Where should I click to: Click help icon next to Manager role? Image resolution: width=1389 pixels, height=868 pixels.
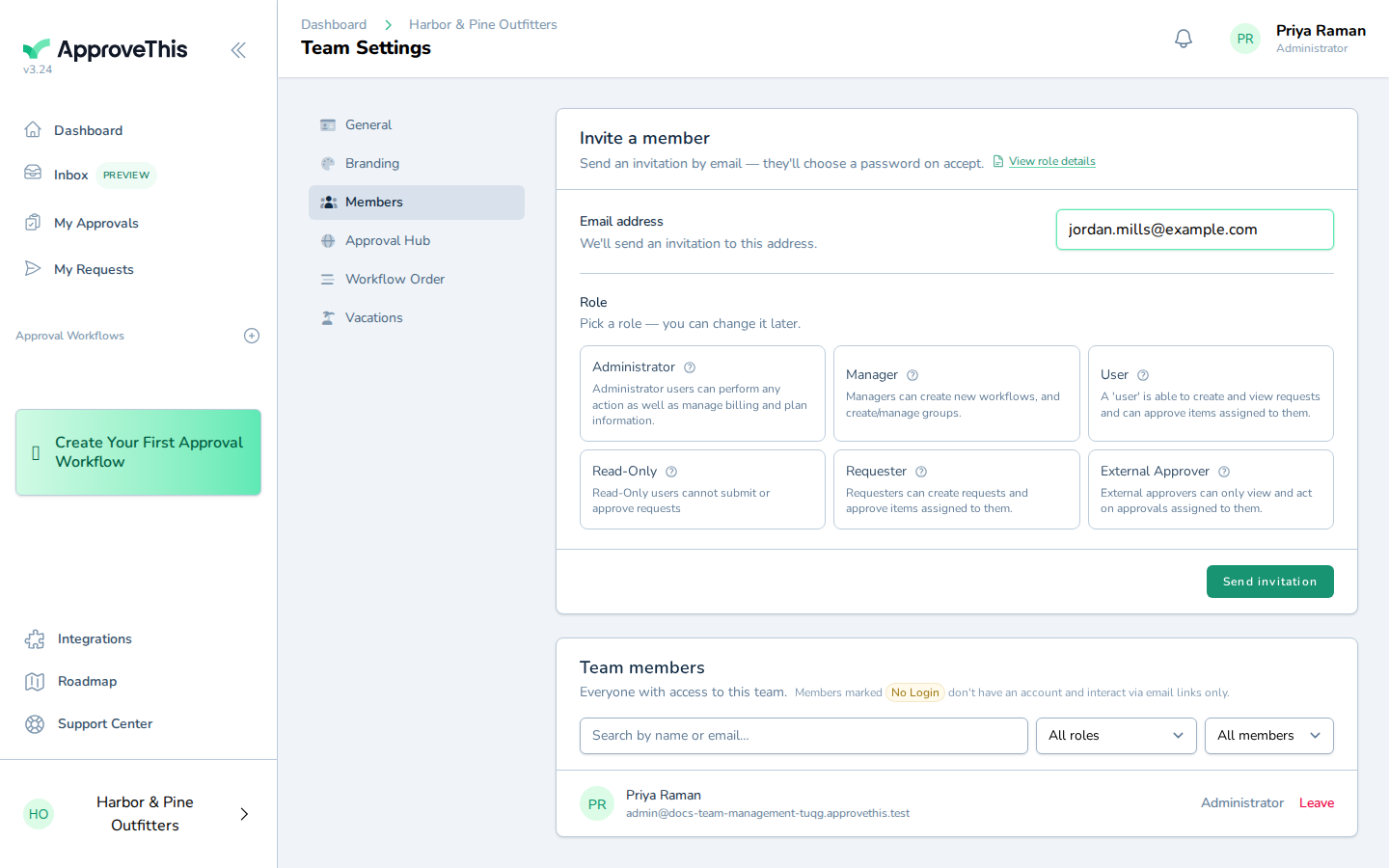pos(912,375)
